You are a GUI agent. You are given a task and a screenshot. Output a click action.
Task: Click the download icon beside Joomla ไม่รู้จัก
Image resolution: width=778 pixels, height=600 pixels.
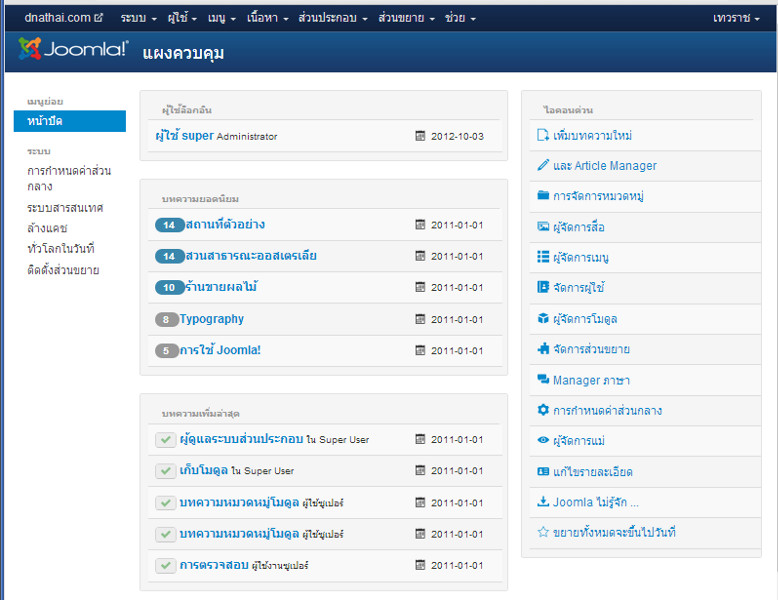(x=543, y=502)
